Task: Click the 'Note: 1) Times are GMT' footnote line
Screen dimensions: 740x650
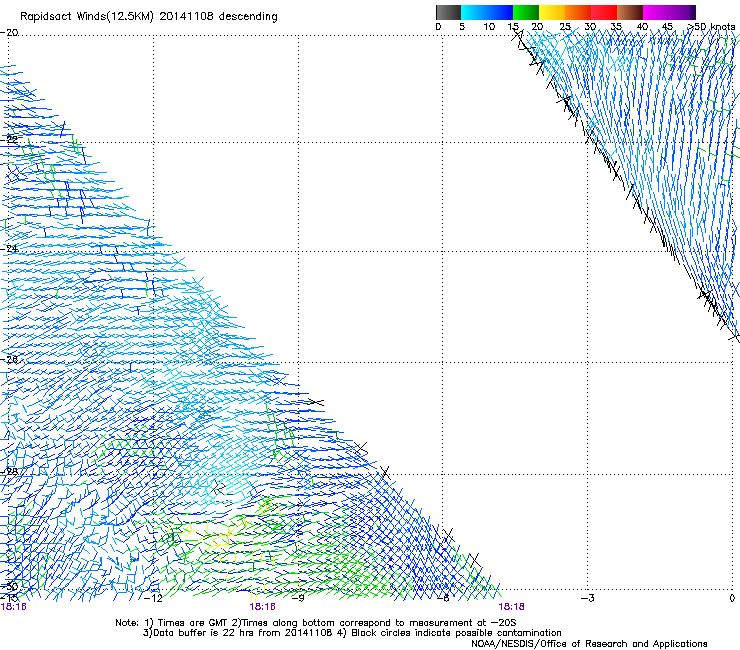Action: click(x=315, y=623)
